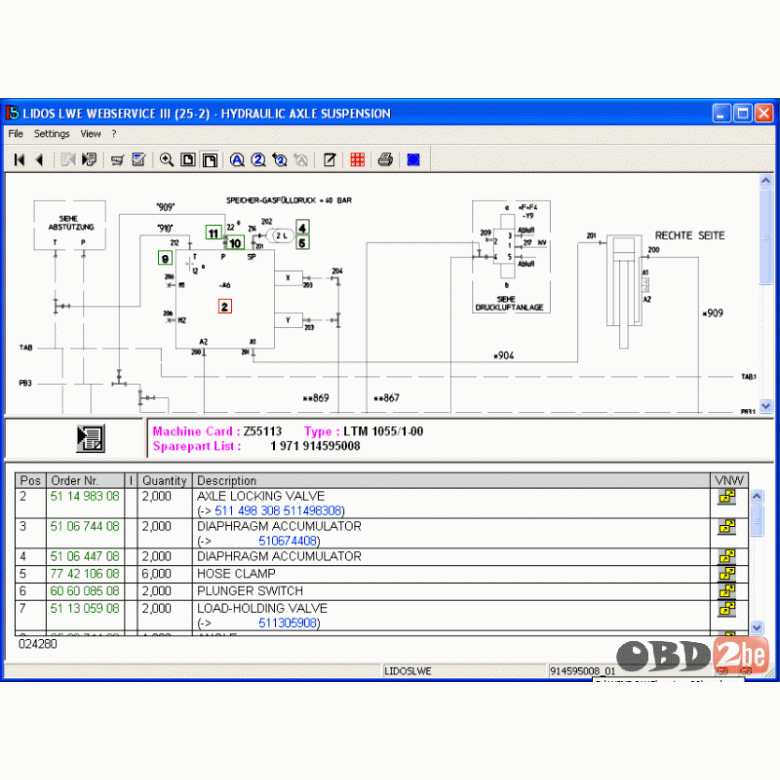Click the number 2 with arrow icon
780x780 pixels.
point(280,160)
